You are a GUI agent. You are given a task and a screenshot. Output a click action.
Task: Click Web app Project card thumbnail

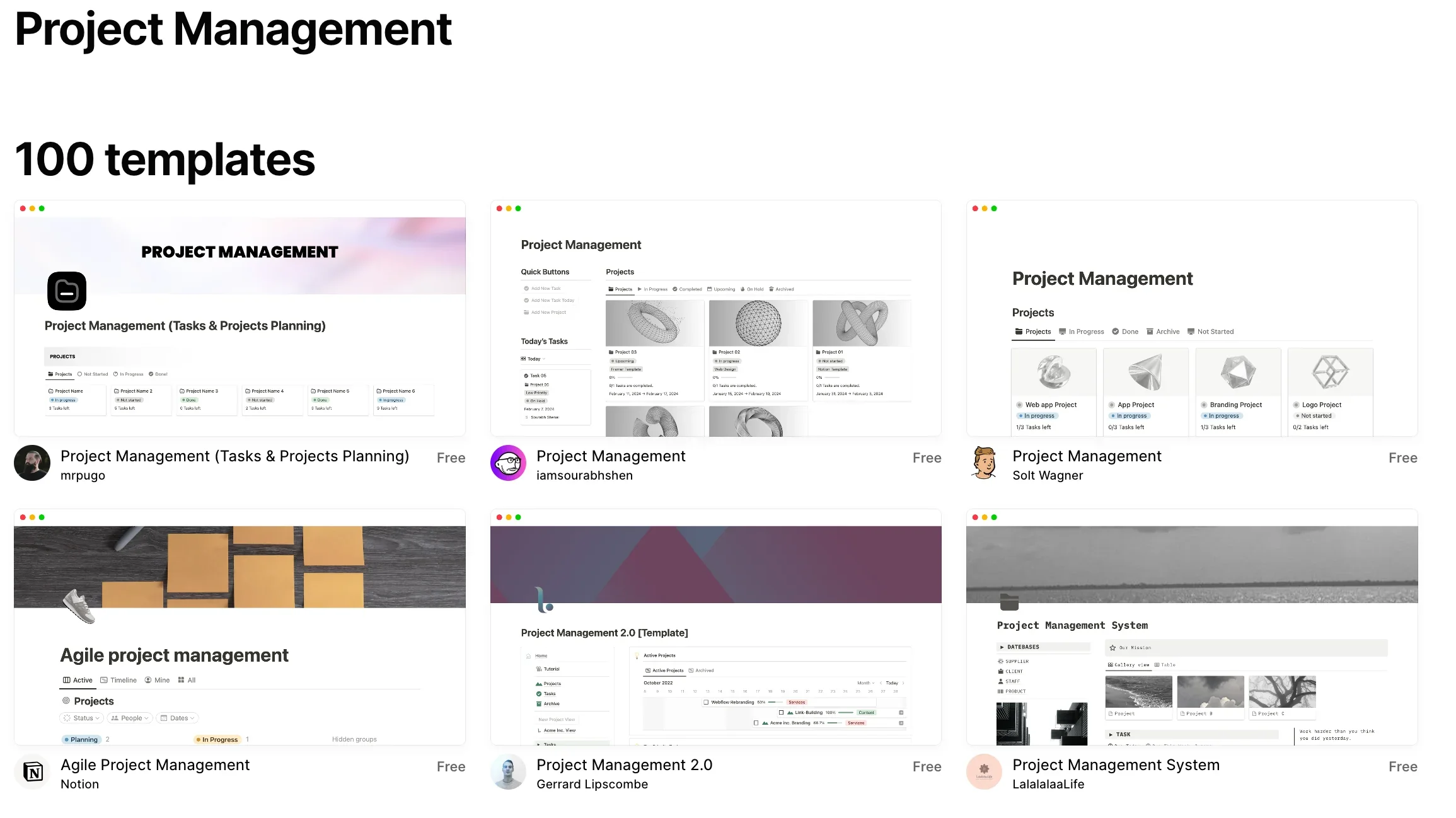coord(1053,372)
